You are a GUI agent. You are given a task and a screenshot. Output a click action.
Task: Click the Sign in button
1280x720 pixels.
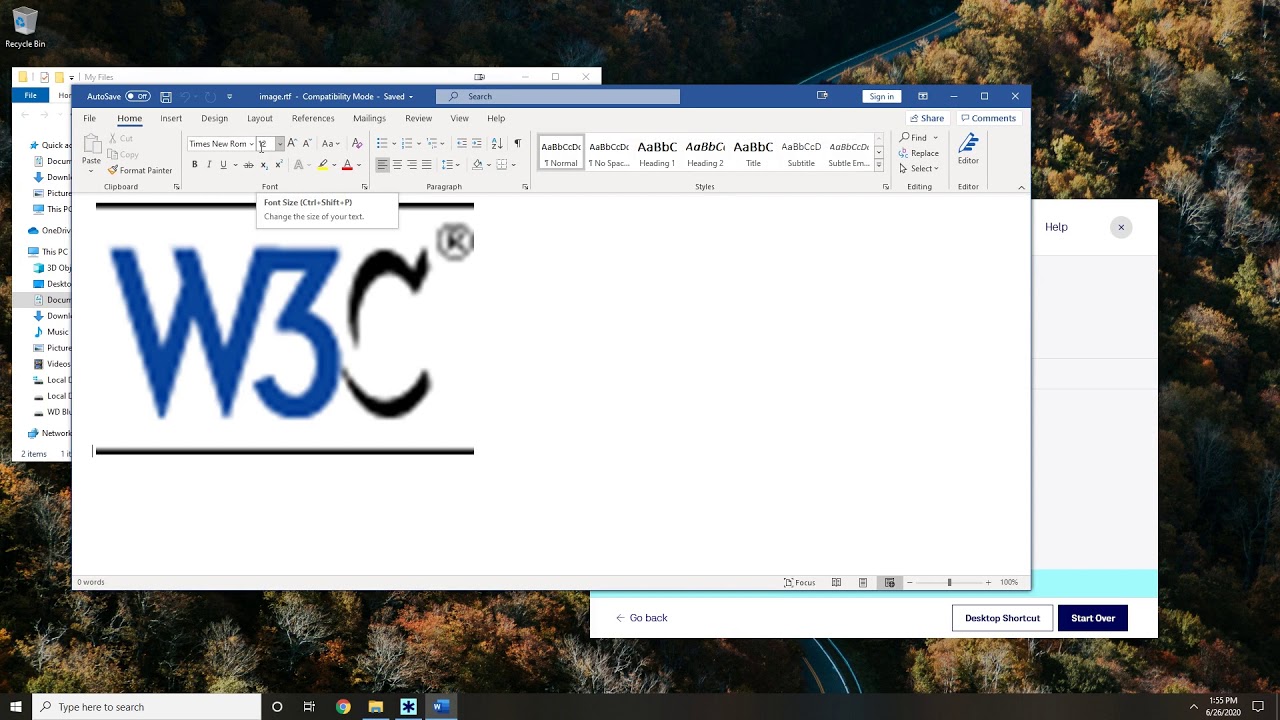(881, 96)
